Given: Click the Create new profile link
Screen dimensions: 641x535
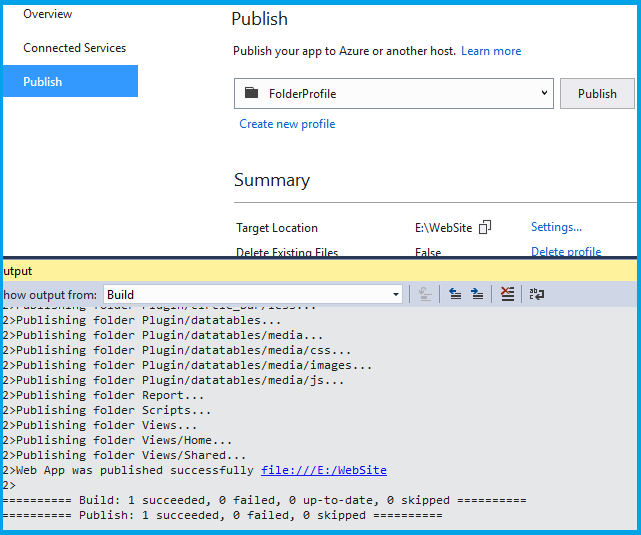Looking at the screenshot, I should (x=287, y=124).
